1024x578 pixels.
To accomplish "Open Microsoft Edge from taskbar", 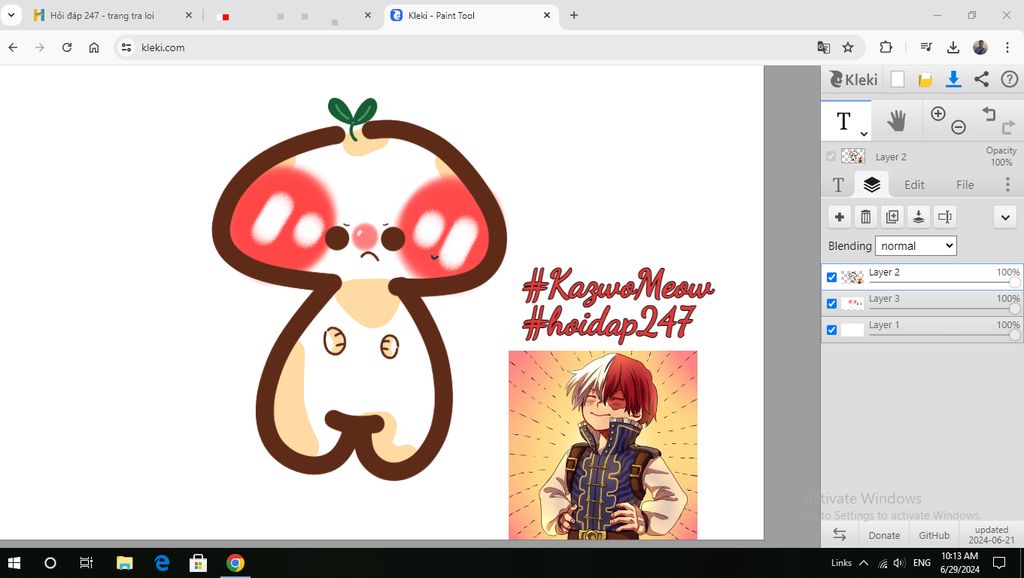I will tap(161, 563).
